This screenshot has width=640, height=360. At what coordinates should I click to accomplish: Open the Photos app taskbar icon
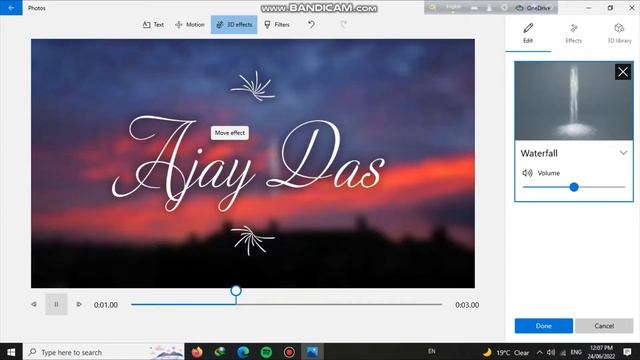pyautogui.click(x=312, y=352)
